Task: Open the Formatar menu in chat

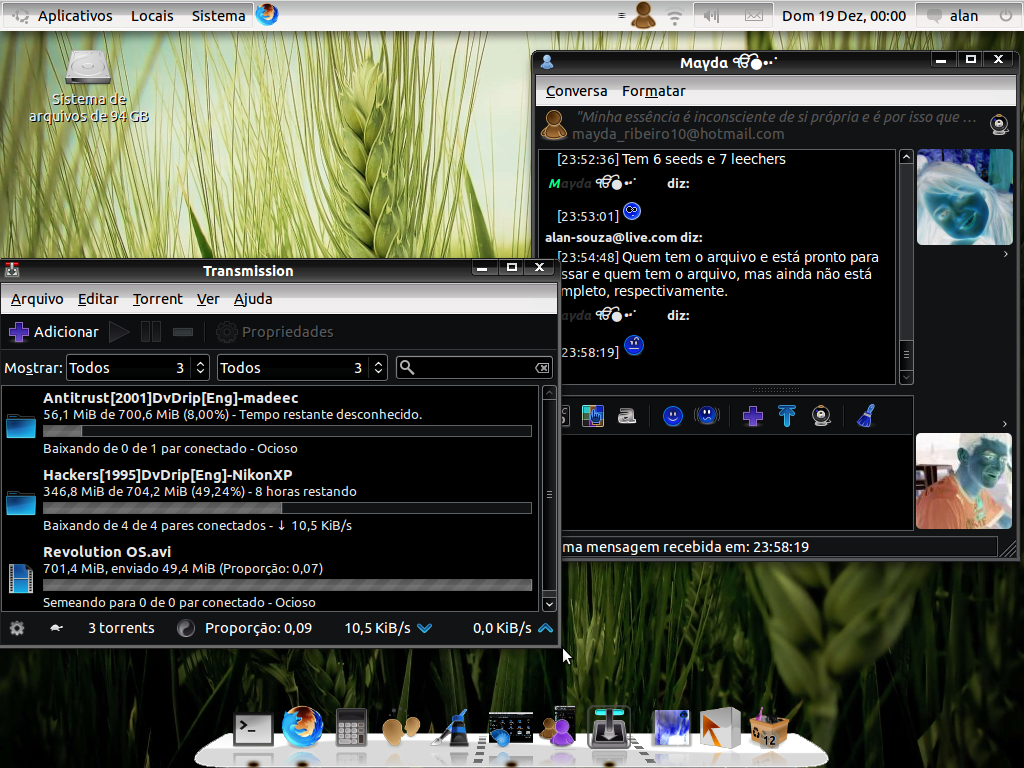Action: click(x=654, y=91)
